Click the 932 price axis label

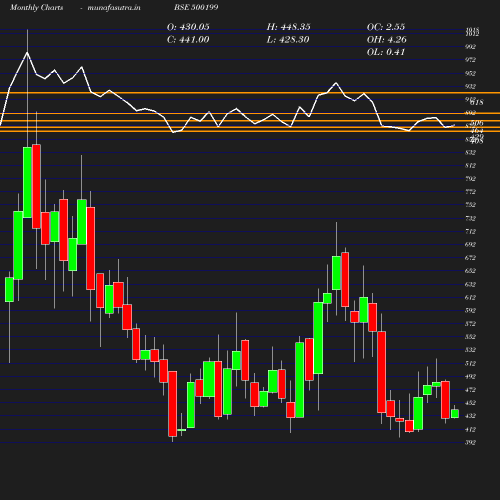coord(470,87)
